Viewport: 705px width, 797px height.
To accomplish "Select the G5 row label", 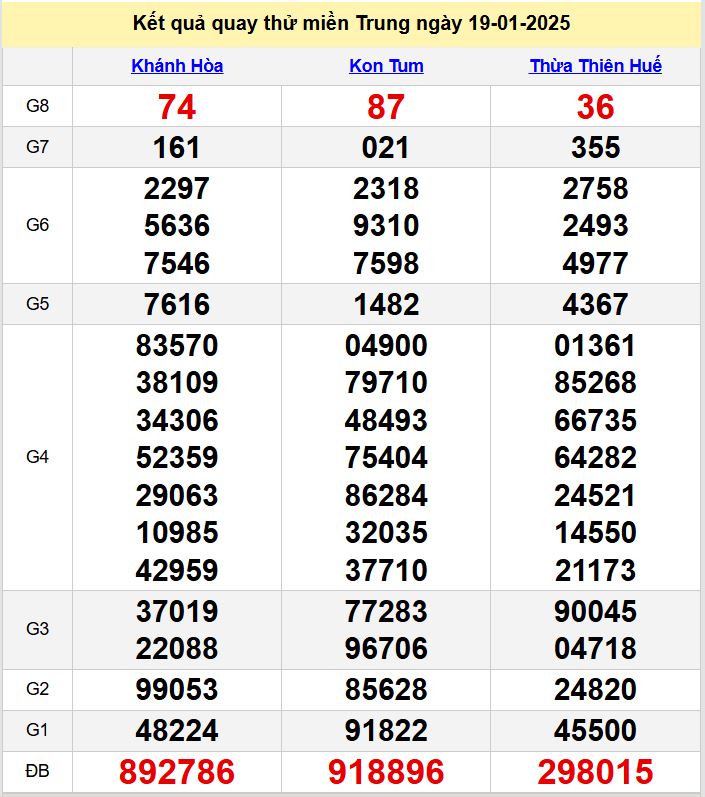I will tap(37, 304).
